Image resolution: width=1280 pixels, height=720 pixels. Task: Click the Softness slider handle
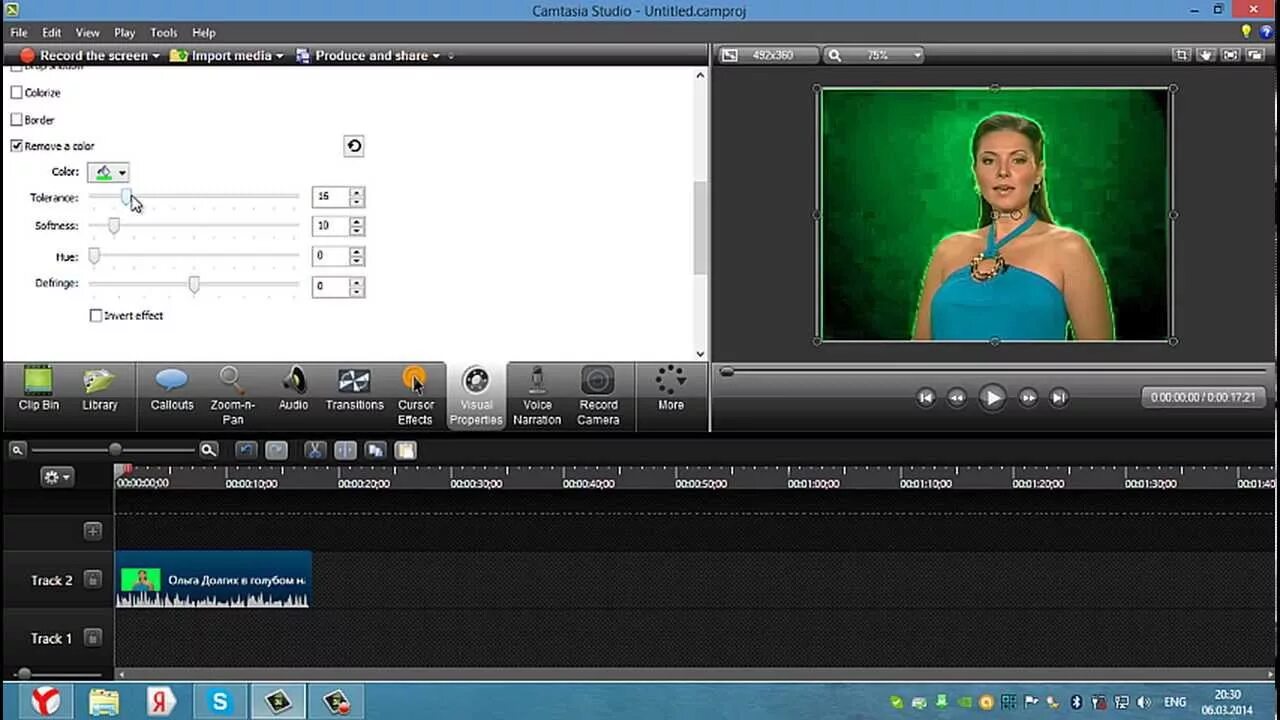coord(114,226)
